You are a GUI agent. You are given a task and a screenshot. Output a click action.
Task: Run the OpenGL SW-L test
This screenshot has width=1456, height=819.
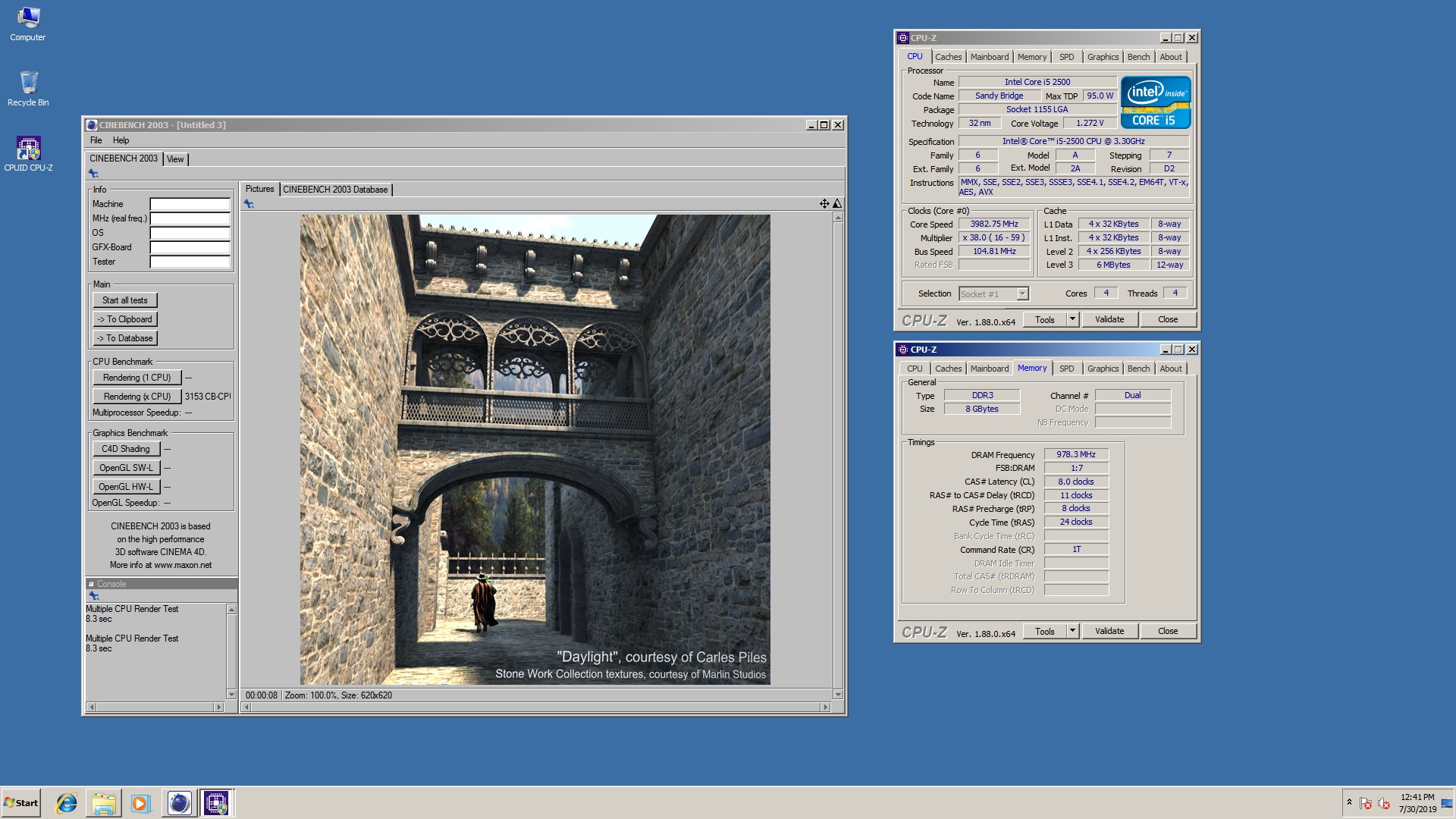pos(126,468)
